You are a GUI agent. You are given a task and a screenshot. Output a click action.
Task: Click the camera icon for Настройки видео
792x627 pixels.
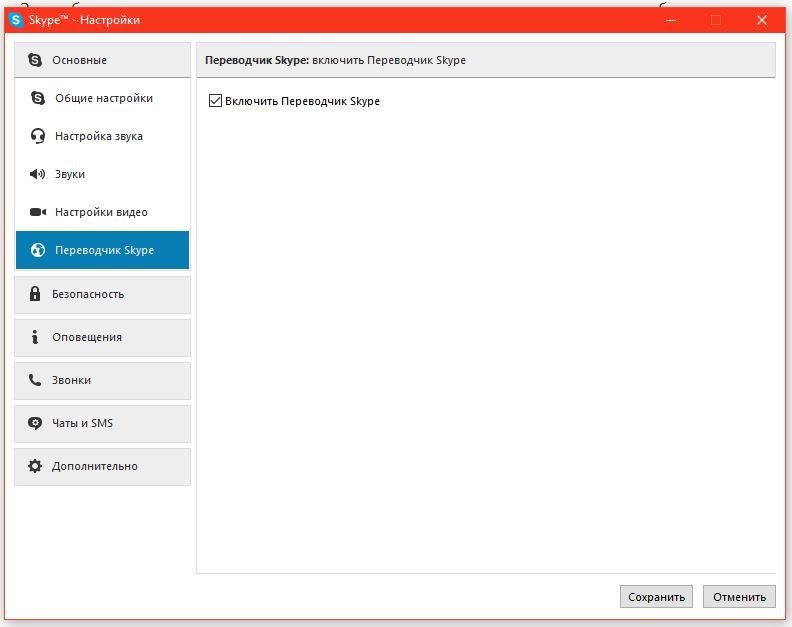tap(38, 212)
